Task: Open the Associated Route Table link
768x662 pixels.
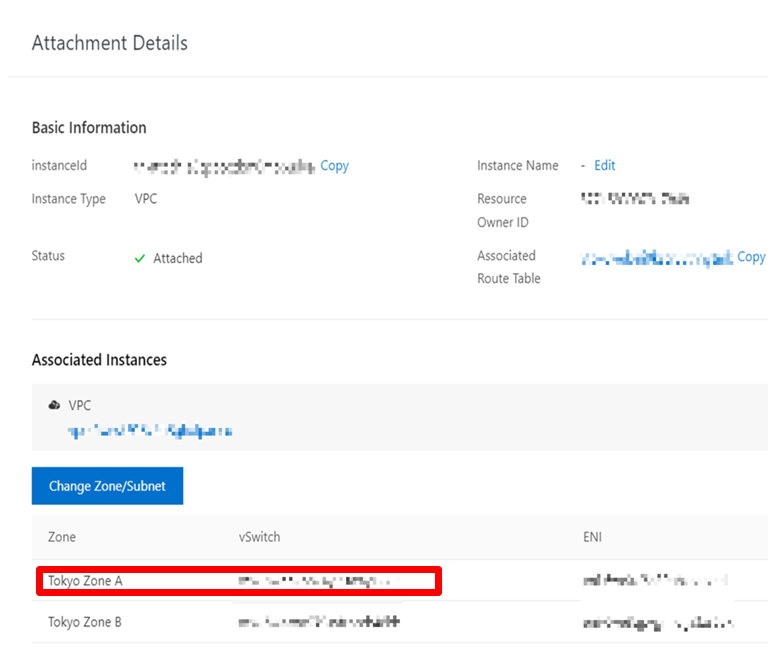Action: coord(656,258)
